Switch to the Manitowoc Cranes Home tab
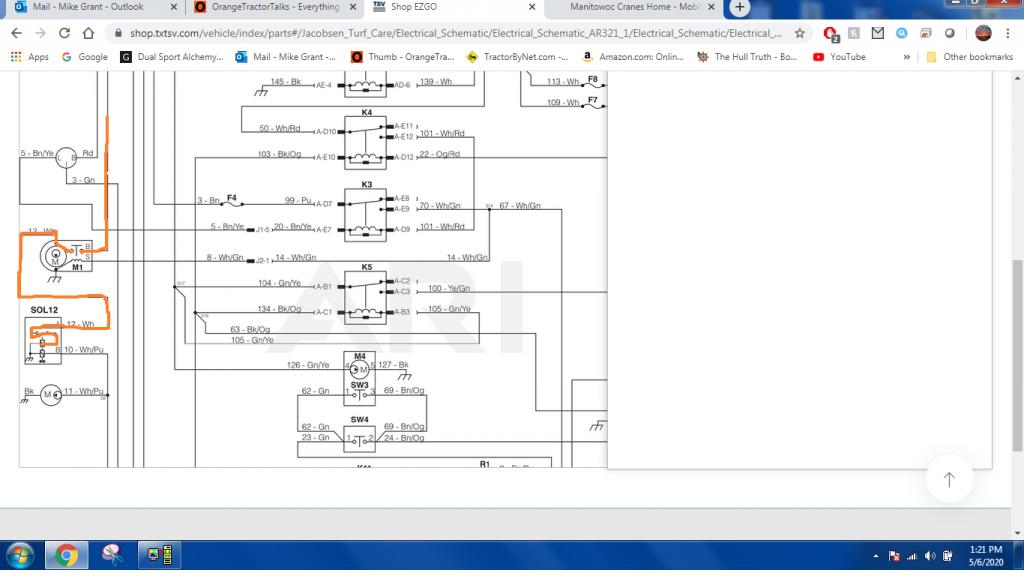This screenshot has height=576, width=1024. pyautogui.click(x=630, y=7)
